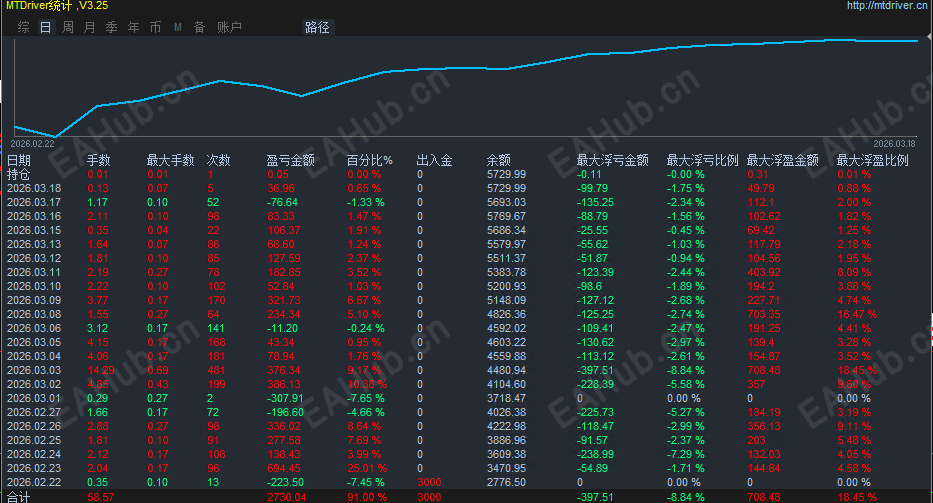The width and height of the screenshot is (933, 503).
Task: Click the 路径 path button
Action: (317, 27)
